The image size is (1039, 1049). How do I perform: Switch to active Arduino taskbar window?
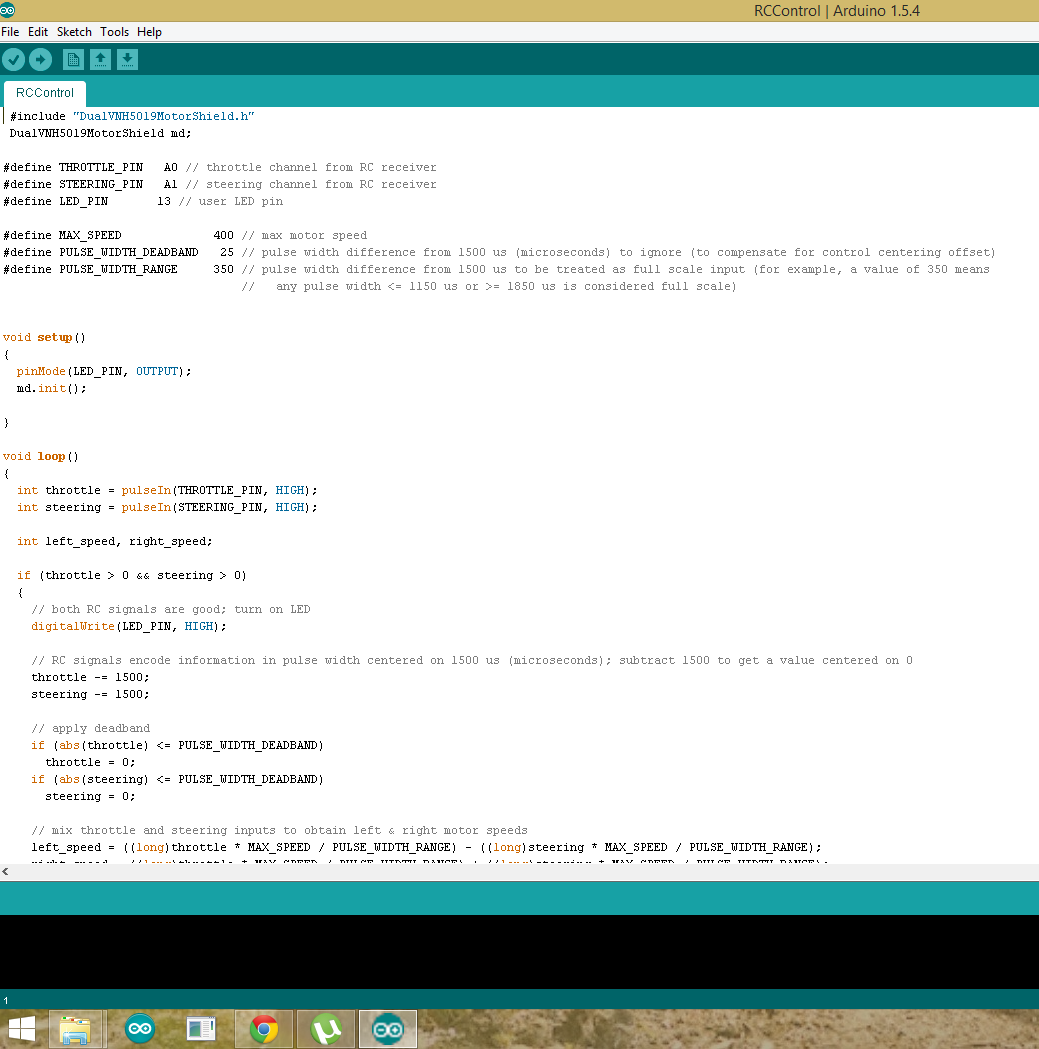388,1029
